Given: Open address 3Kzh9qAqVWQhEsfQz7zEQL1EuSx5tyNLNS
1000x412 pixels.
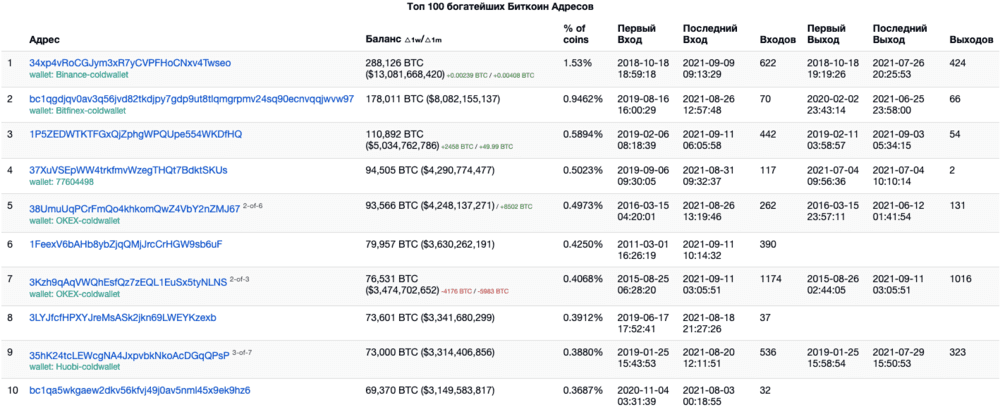Looking at the screenshot, I should tap(128, 283).
